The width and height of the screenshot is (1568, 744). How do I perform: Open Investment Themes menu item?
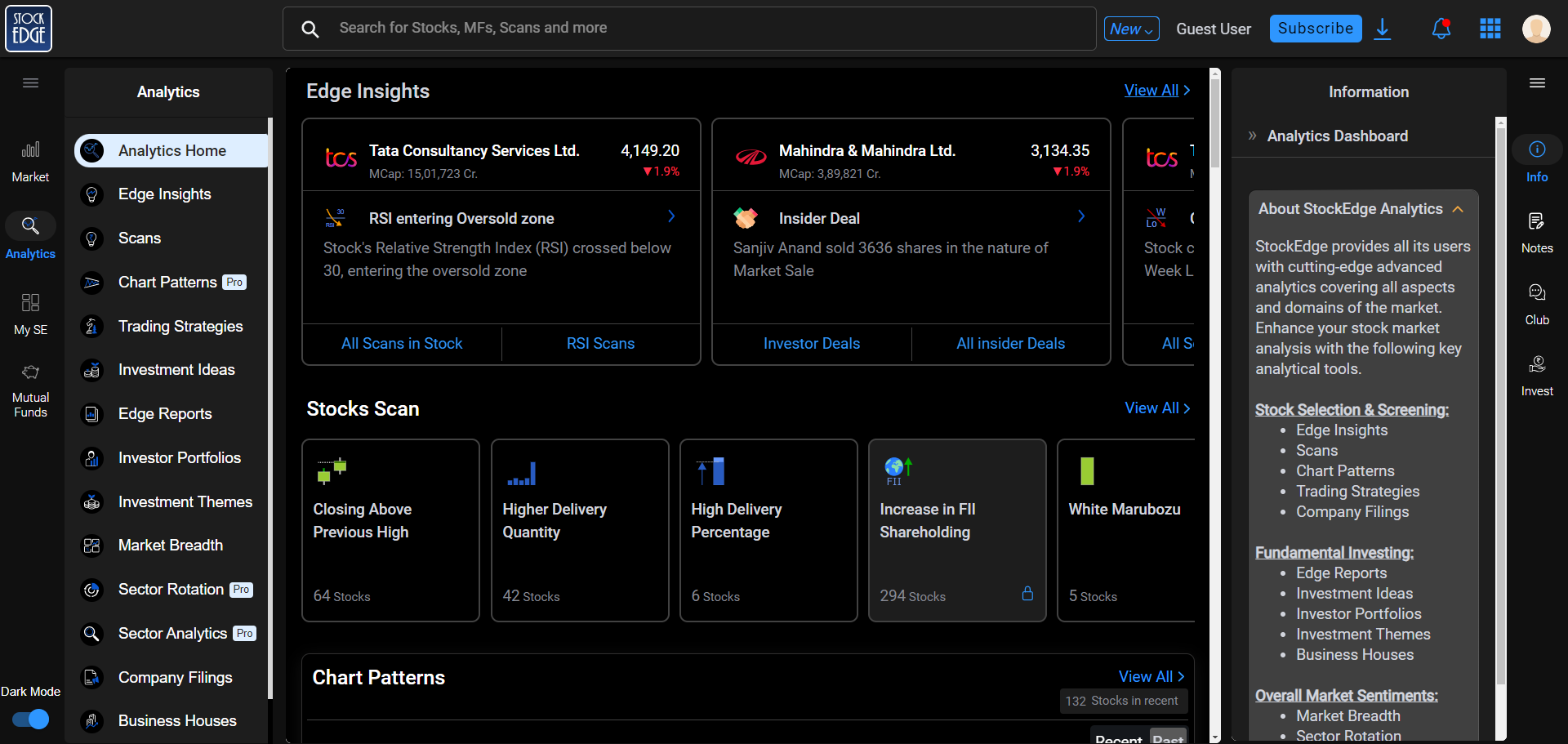[x=171, y=502]
